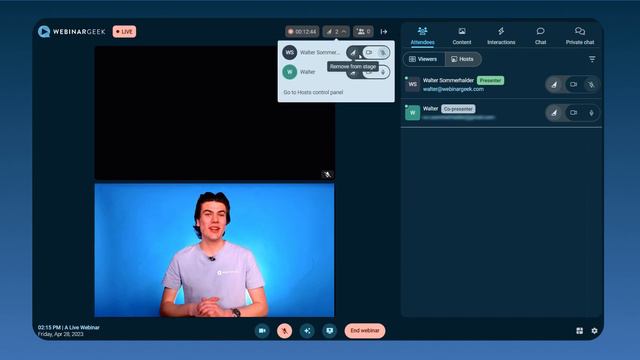Click WS avatar in stage popup
Viewport: 640px width, 360px height.
coord(290,52)
